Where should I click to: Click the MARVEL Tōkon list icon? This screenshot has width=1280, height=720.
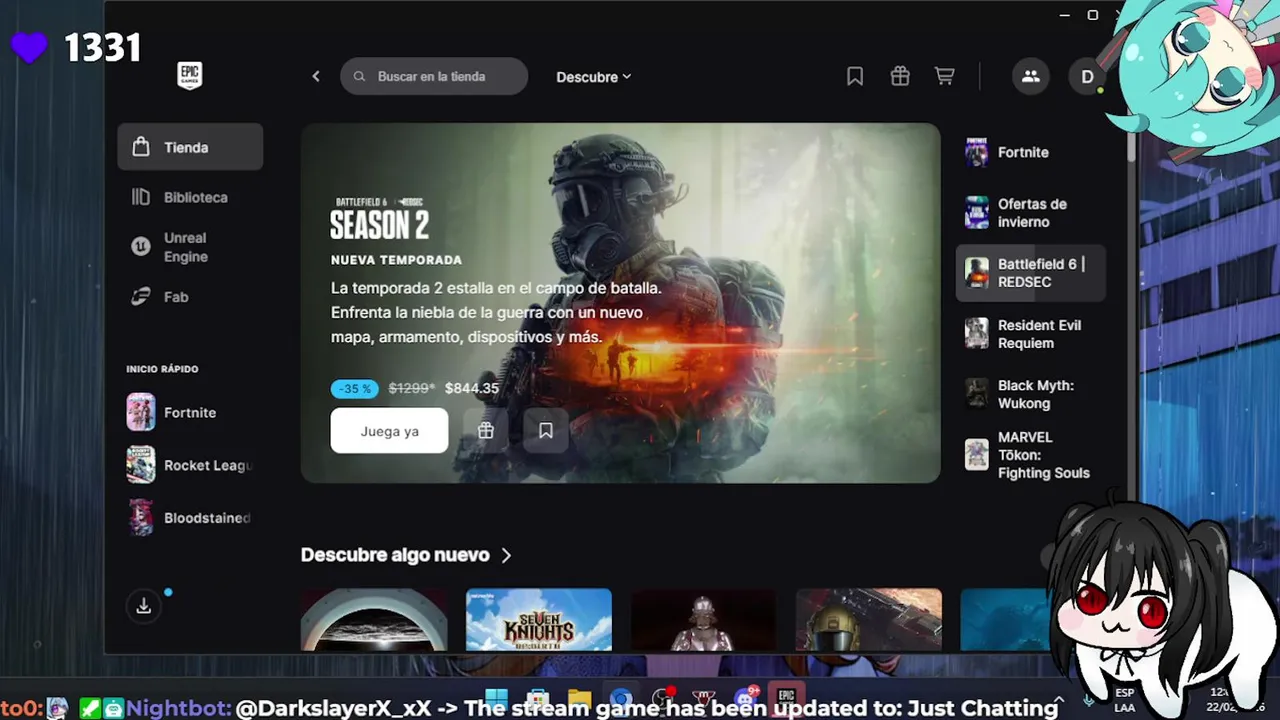coord(976,455)
